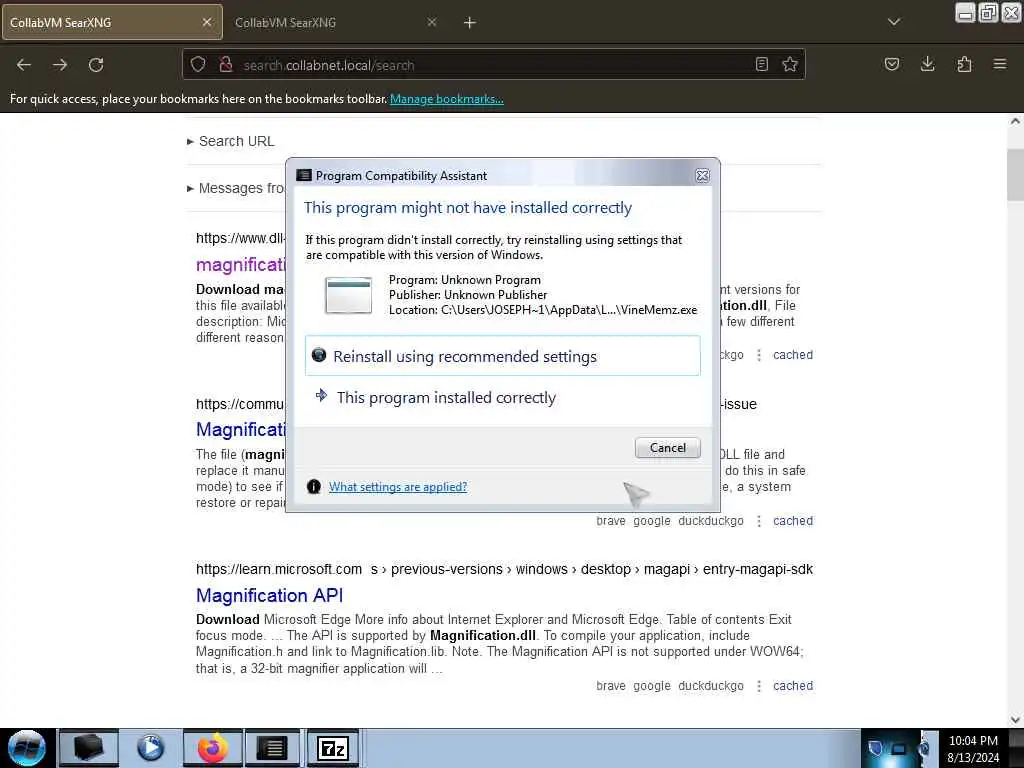Open the Windows Start orb
The width and height of the screenshot is (1024, 768).
(x=27, y=748)
